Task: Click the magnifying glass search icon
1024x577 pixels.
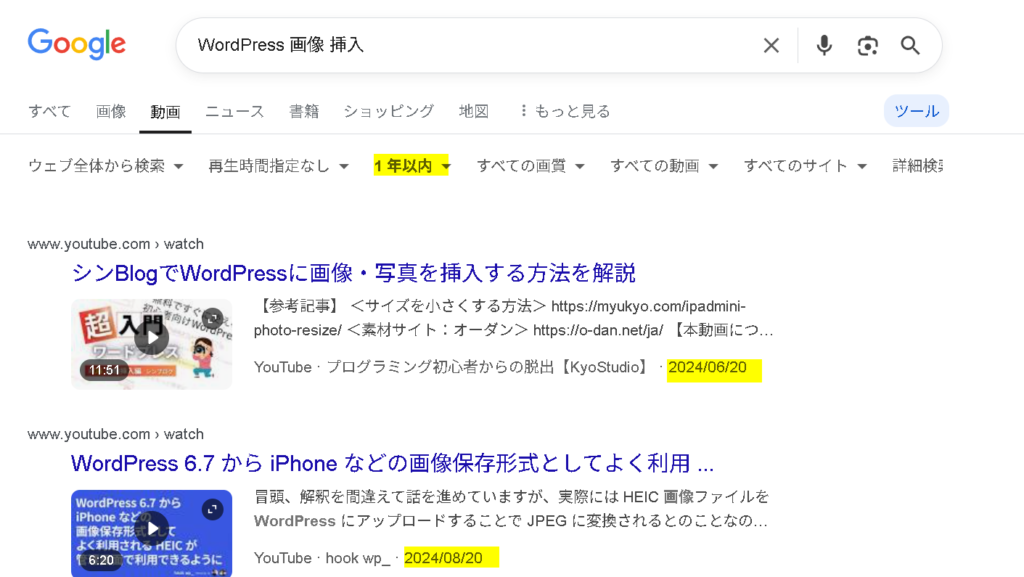Action: [910, 46]
